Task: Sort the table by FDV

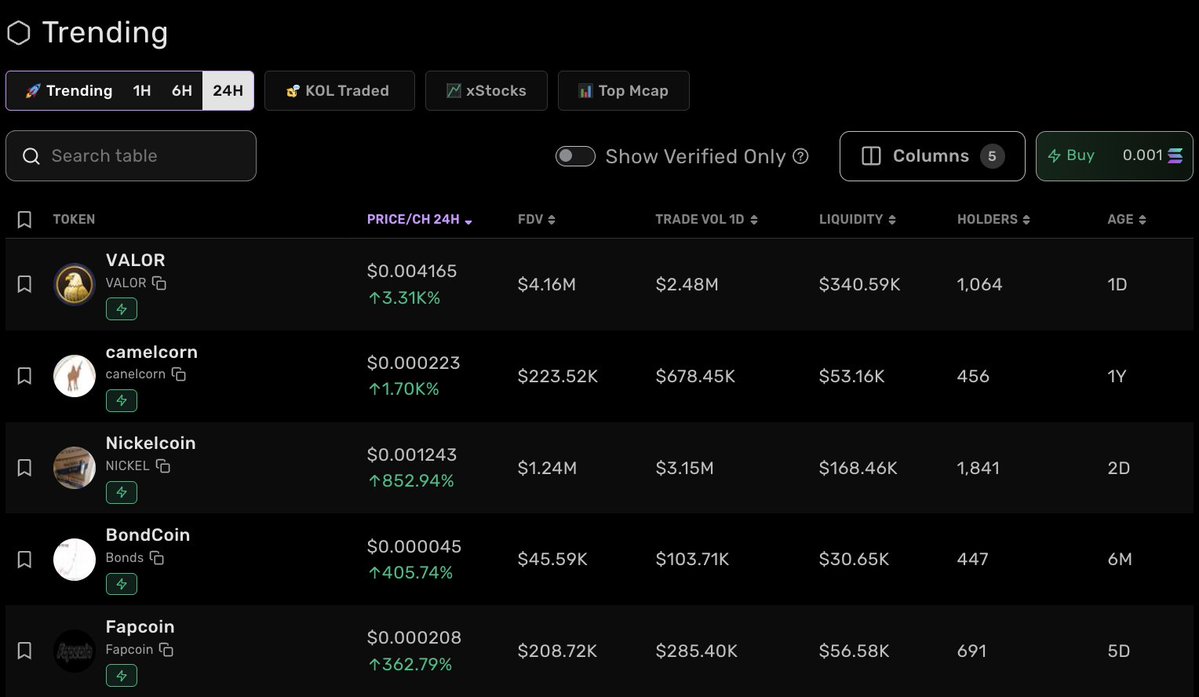Action: [536, 219]
